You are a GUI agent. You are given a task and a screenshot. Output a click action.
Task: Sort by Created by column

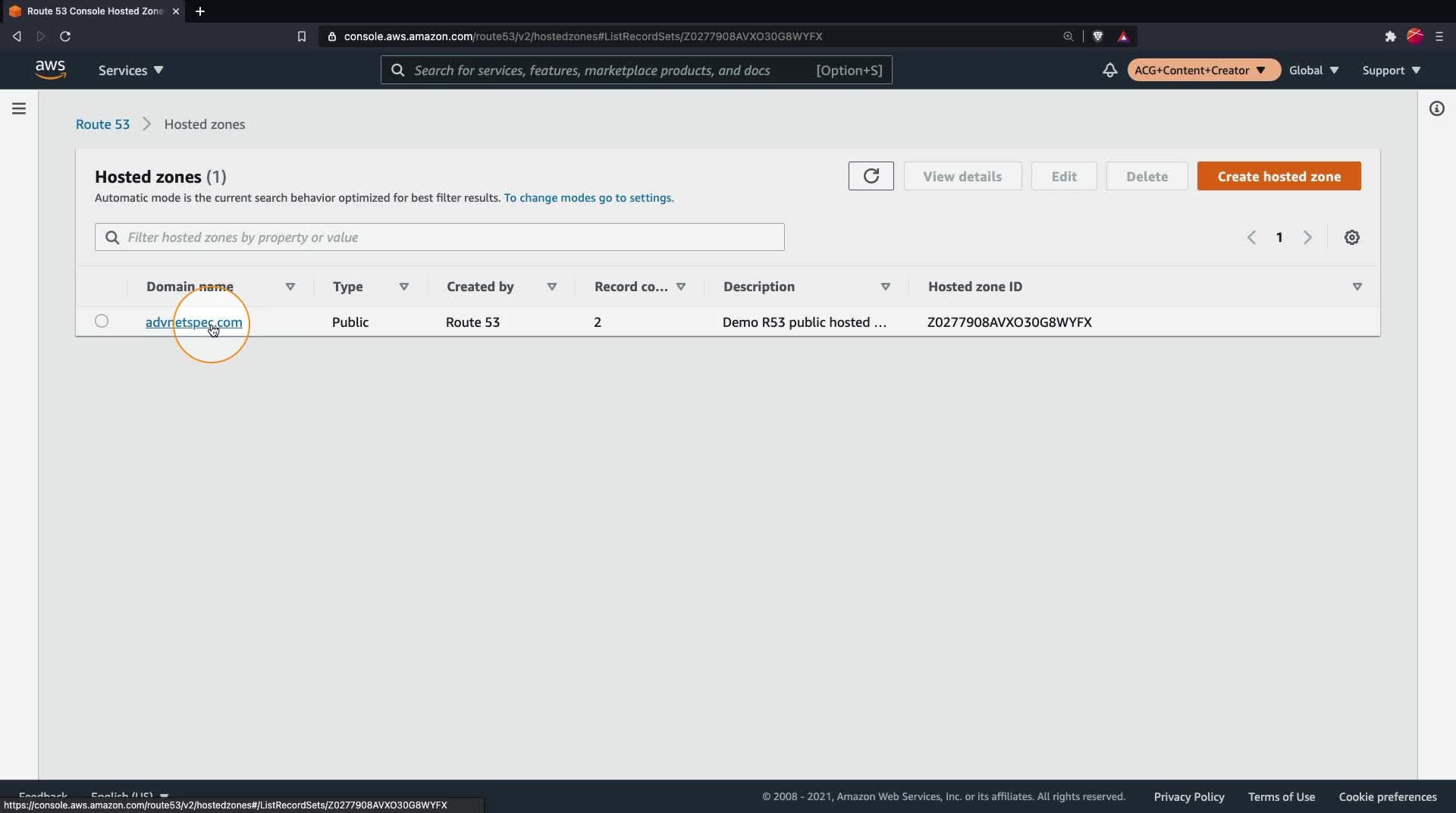click(x=551, y=287)
